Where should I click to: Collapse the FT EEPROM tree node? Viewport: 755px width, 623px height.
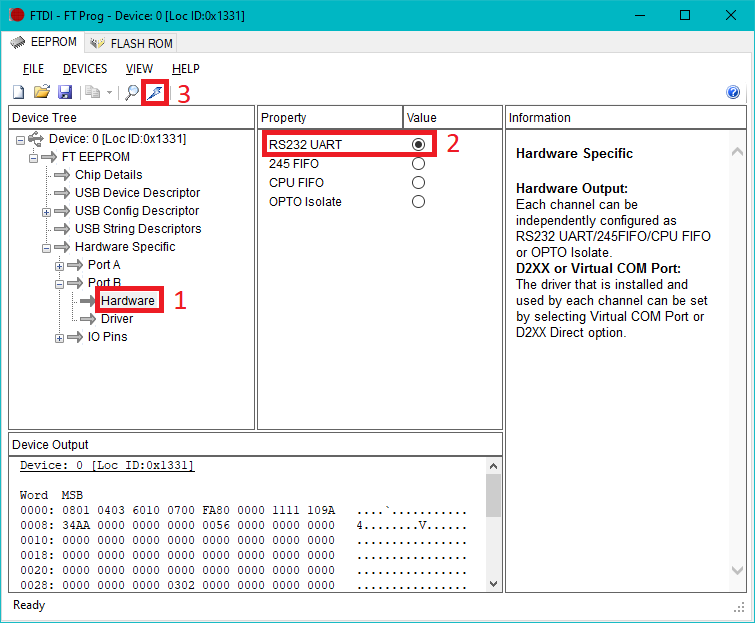point(33,158)
